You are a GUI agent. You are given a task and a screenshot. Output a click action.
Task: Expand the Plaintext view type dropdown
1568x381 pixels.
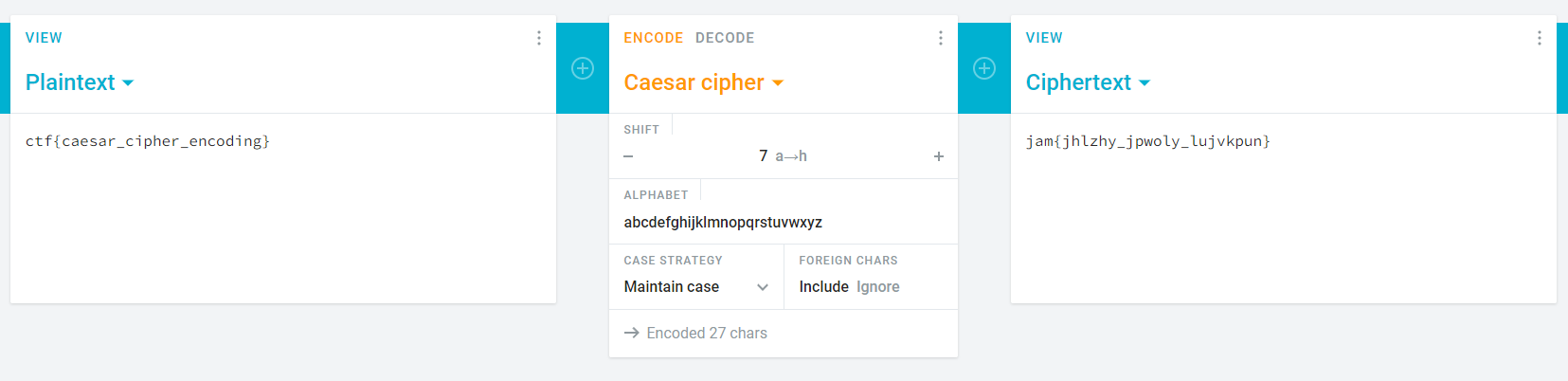click(80, 83)
